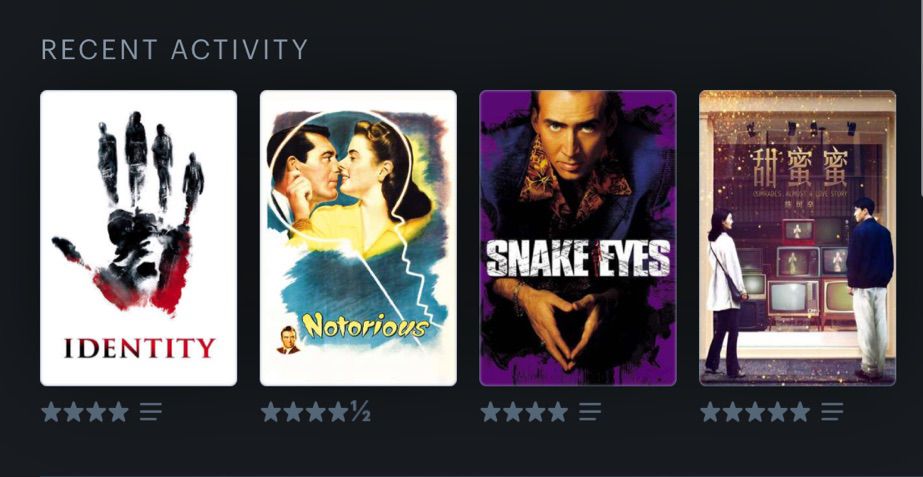Screen dimensions: 923x477
Task: Click the white SNAKE EYES title text
Action: pos(578,258)
